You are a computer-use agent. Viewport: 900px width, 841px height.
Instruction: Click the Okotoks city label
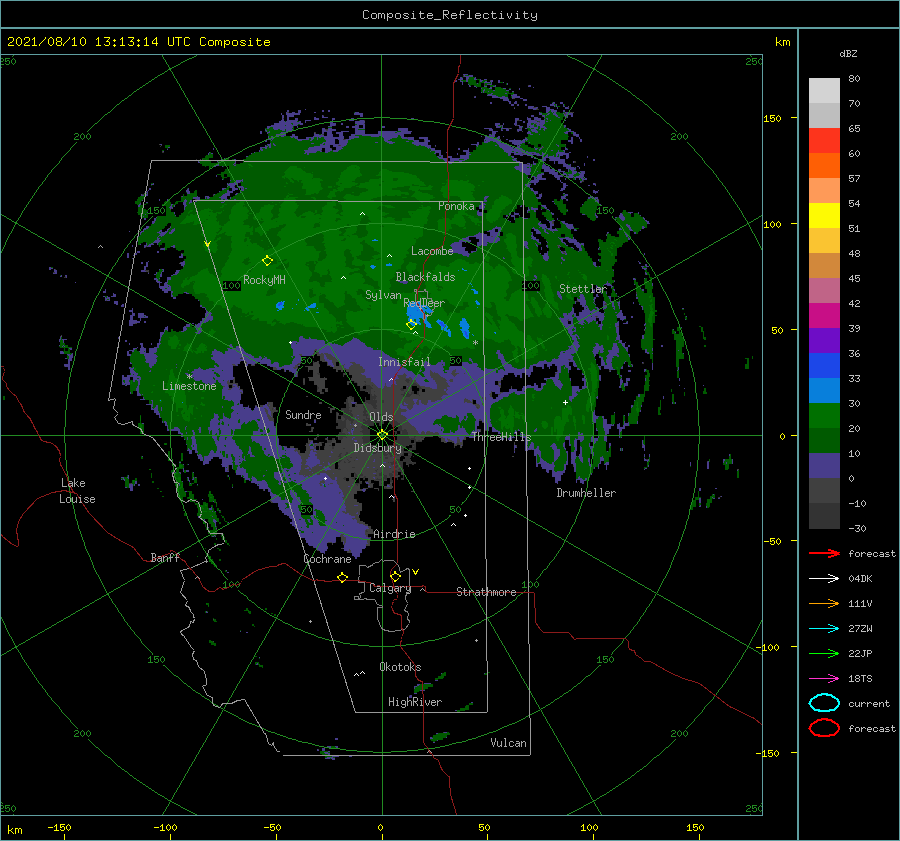click(400, 667)
